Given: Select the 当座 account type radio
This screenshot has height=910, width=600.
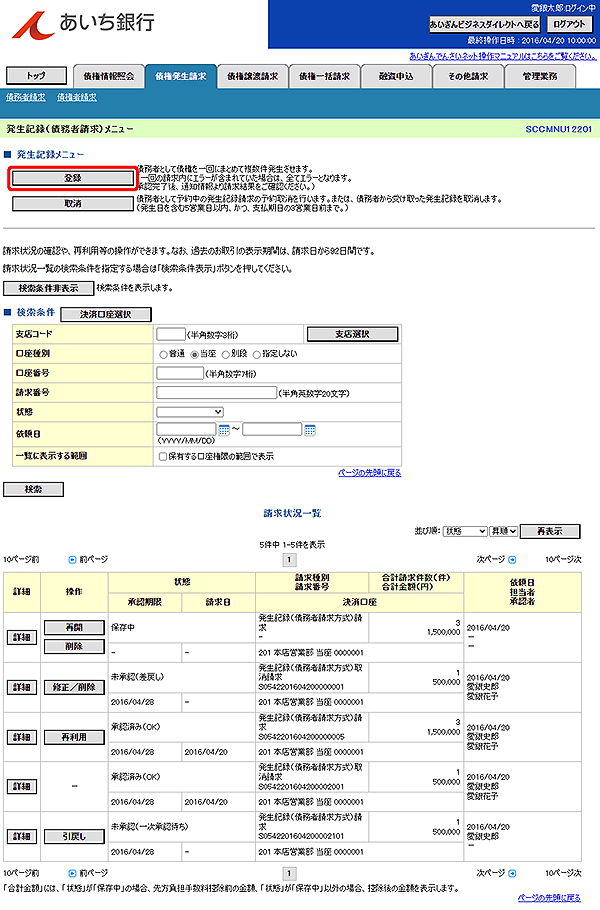Looking at the screenshot, I should [194, 354].
